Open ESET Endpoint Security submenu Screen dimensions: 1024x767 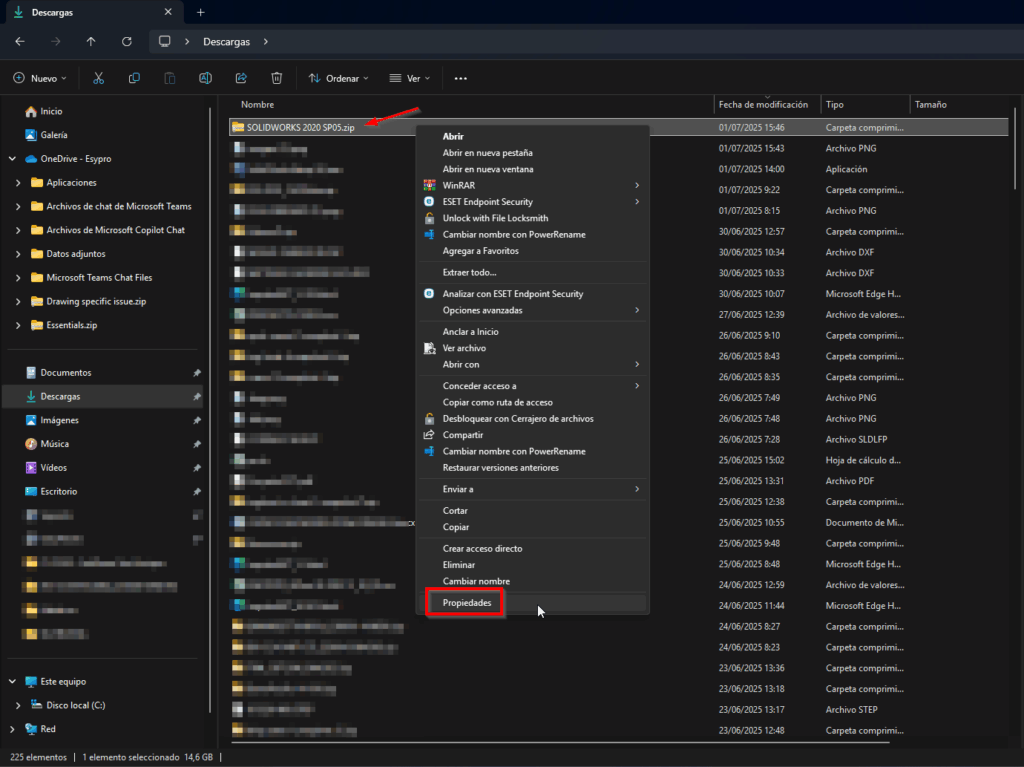[x=533, y=202]
